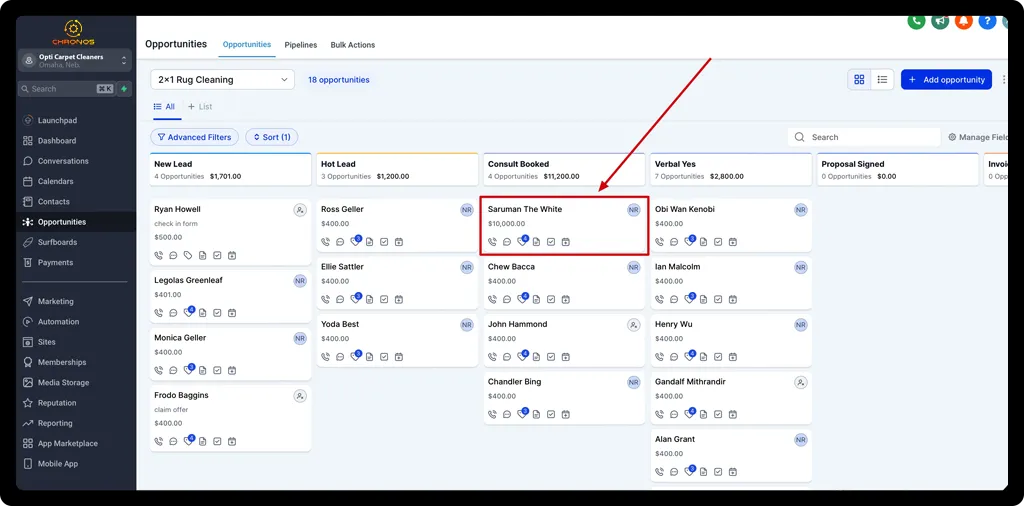
Task: Expand the Opti Carpet Cleaners account switcher
Action: (x=75, y=61)
